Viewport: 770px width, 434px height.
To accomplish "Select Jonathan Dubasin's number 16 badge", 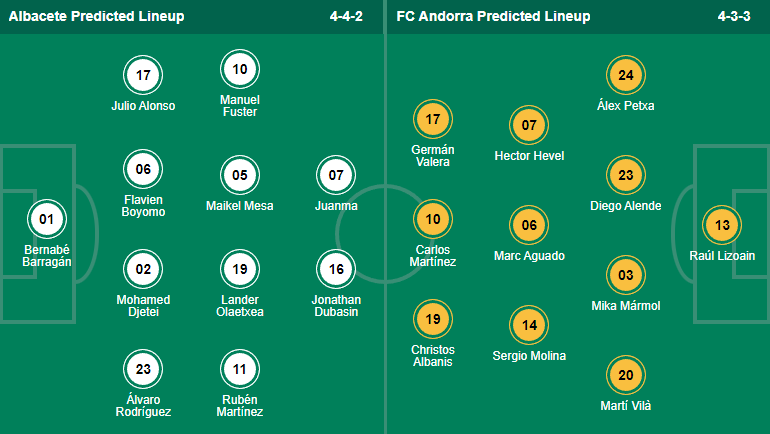I will coord(336,269).
